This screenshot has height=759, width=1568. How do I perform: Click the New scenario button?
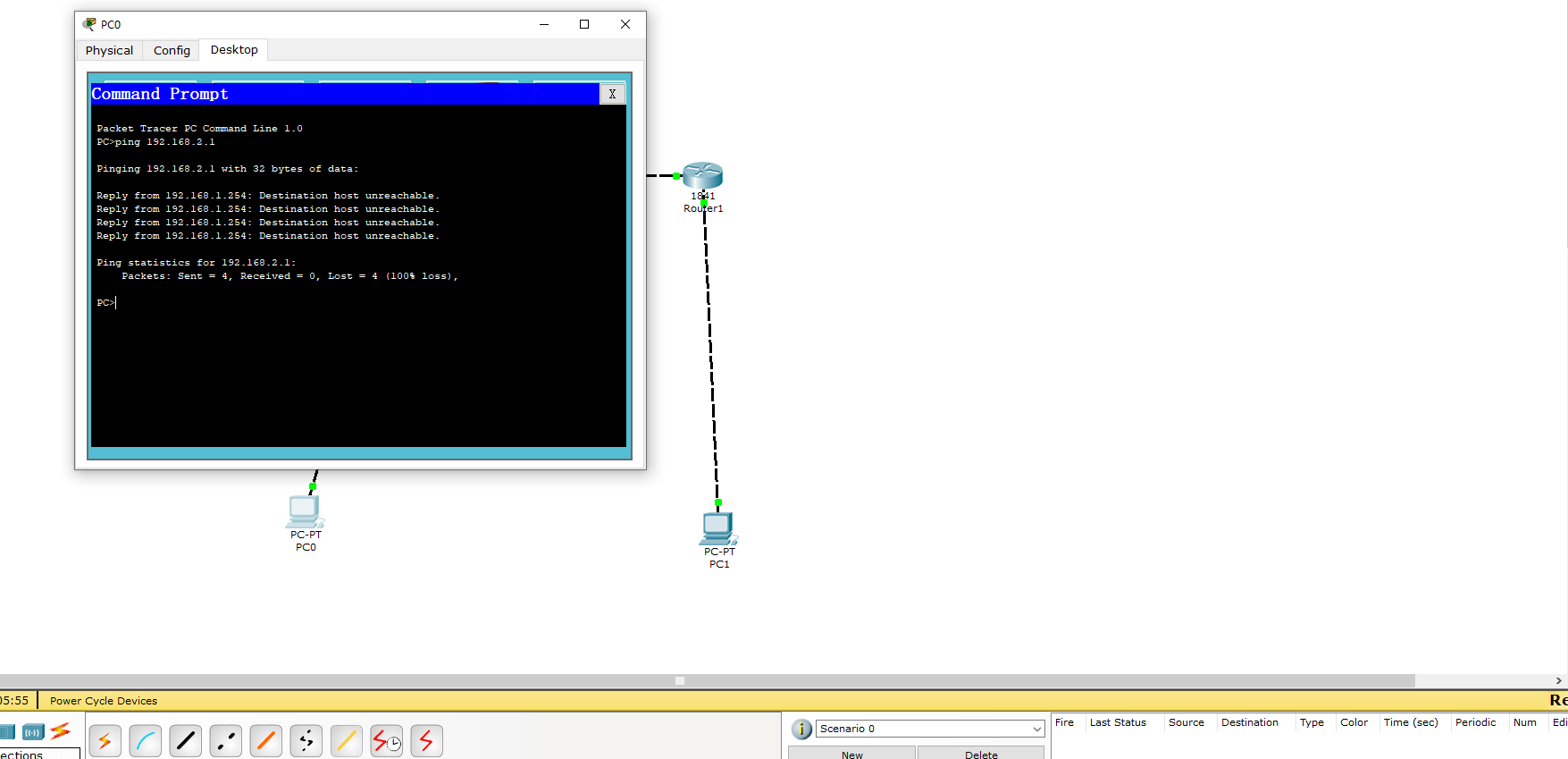point(851,754)
